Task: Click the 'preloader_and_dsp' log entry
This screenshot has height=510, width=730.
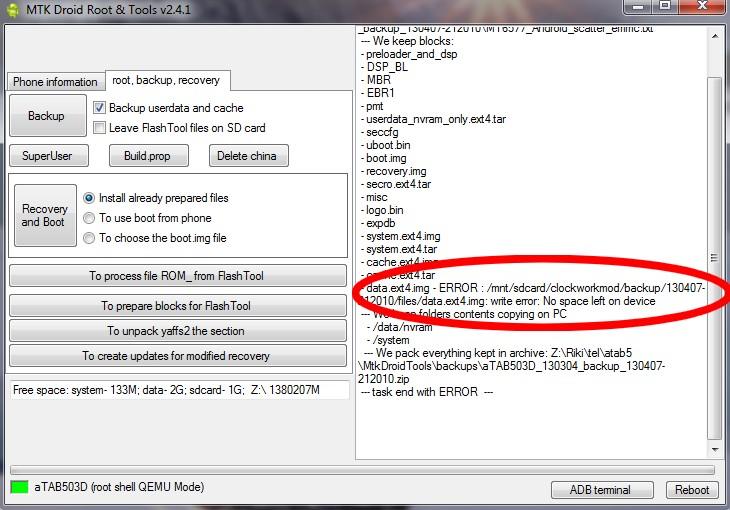Action: pos(412,54)
